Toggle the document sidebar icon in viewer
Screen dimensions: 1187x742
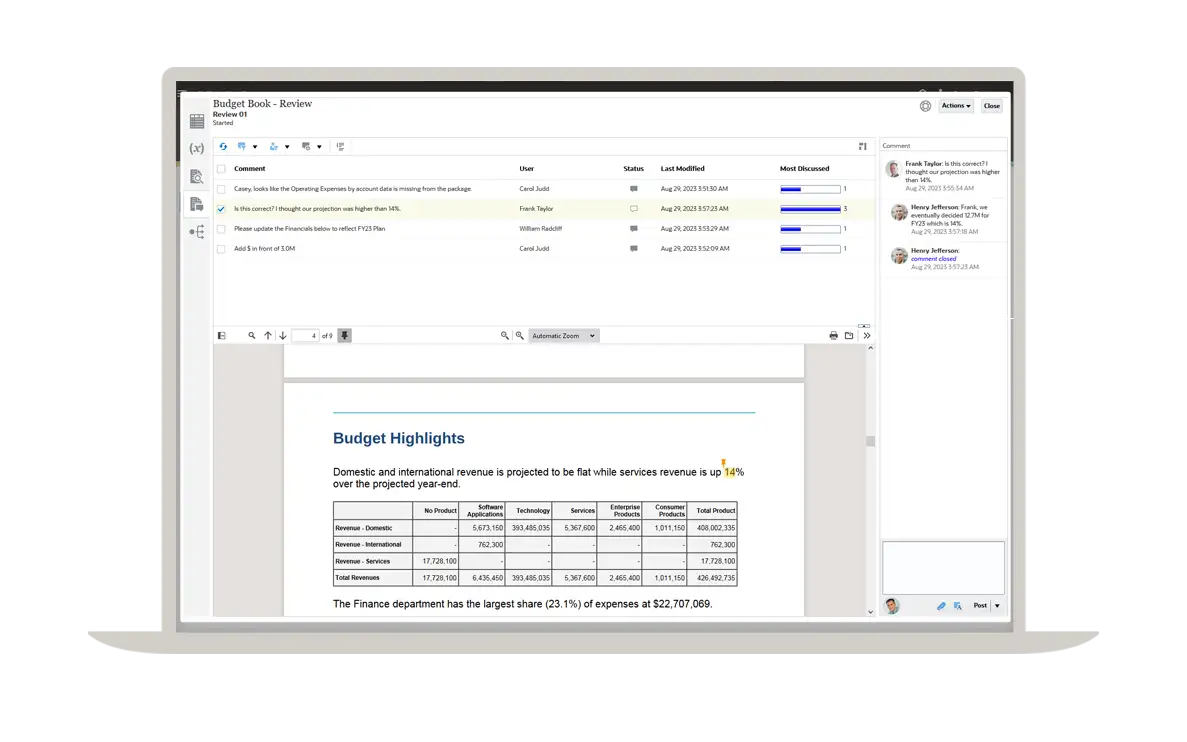tap(222, 336)
